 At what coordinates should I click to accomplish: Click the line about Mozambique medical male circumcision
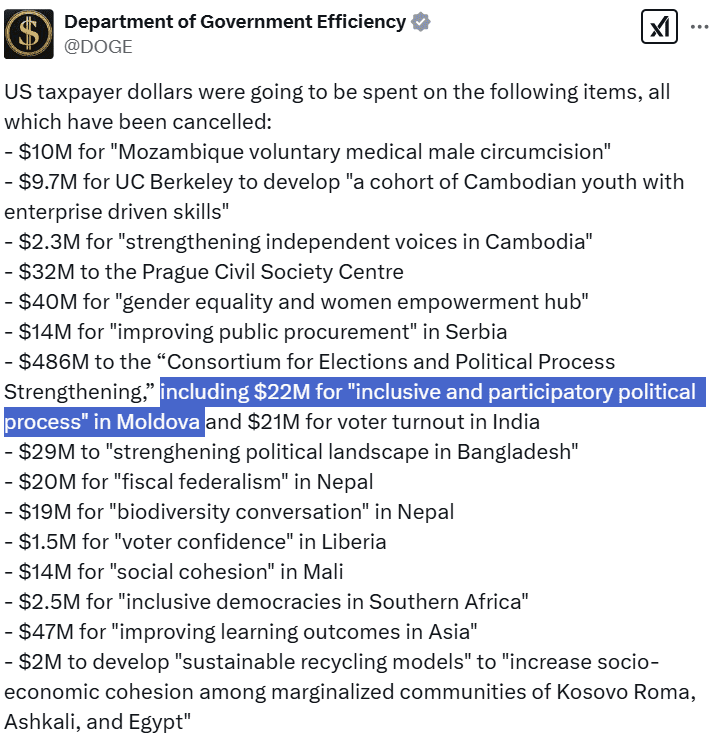click(x=308, y=152)
